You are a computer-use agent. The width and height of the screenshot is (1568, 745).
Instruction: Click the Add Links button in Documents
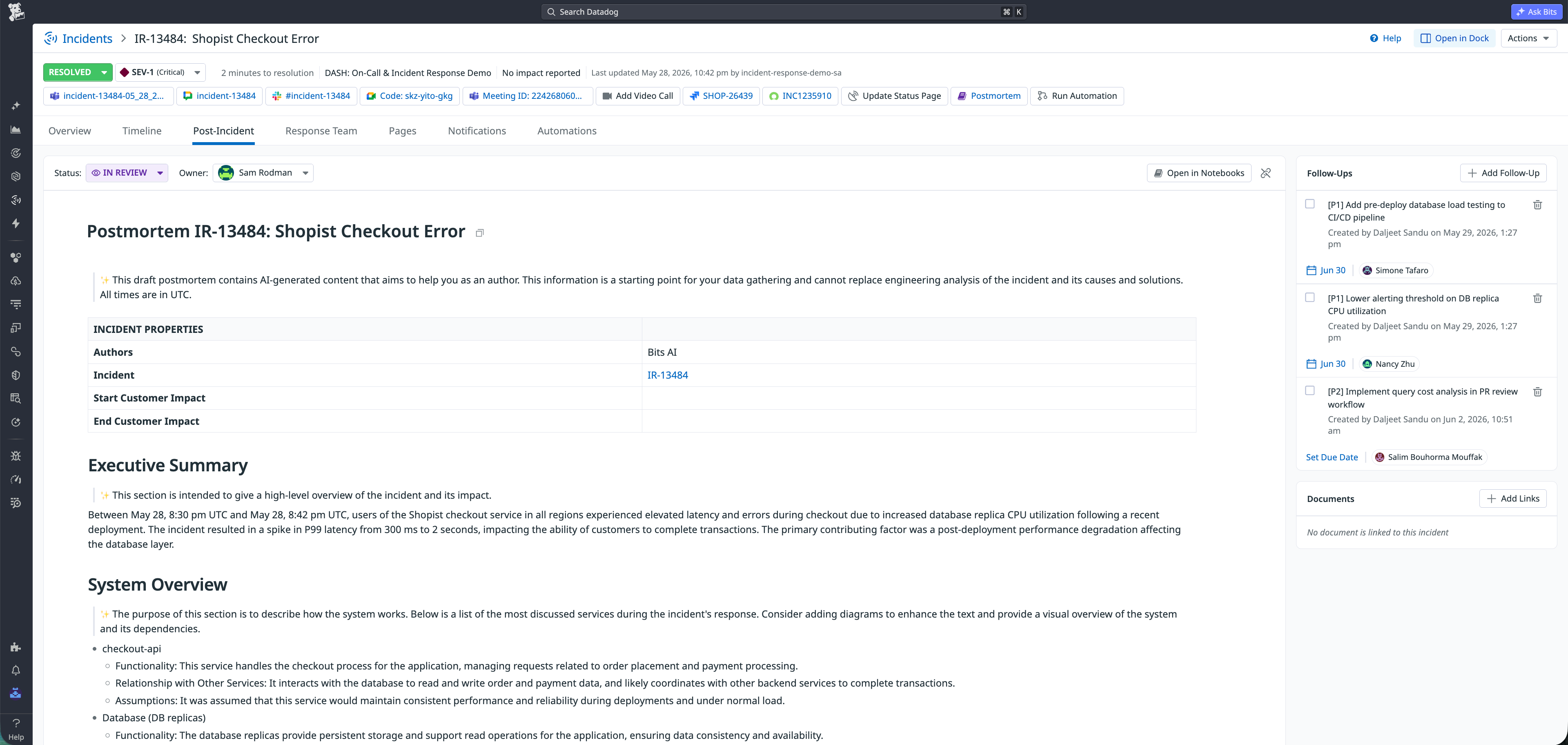tap(1512, 498)
